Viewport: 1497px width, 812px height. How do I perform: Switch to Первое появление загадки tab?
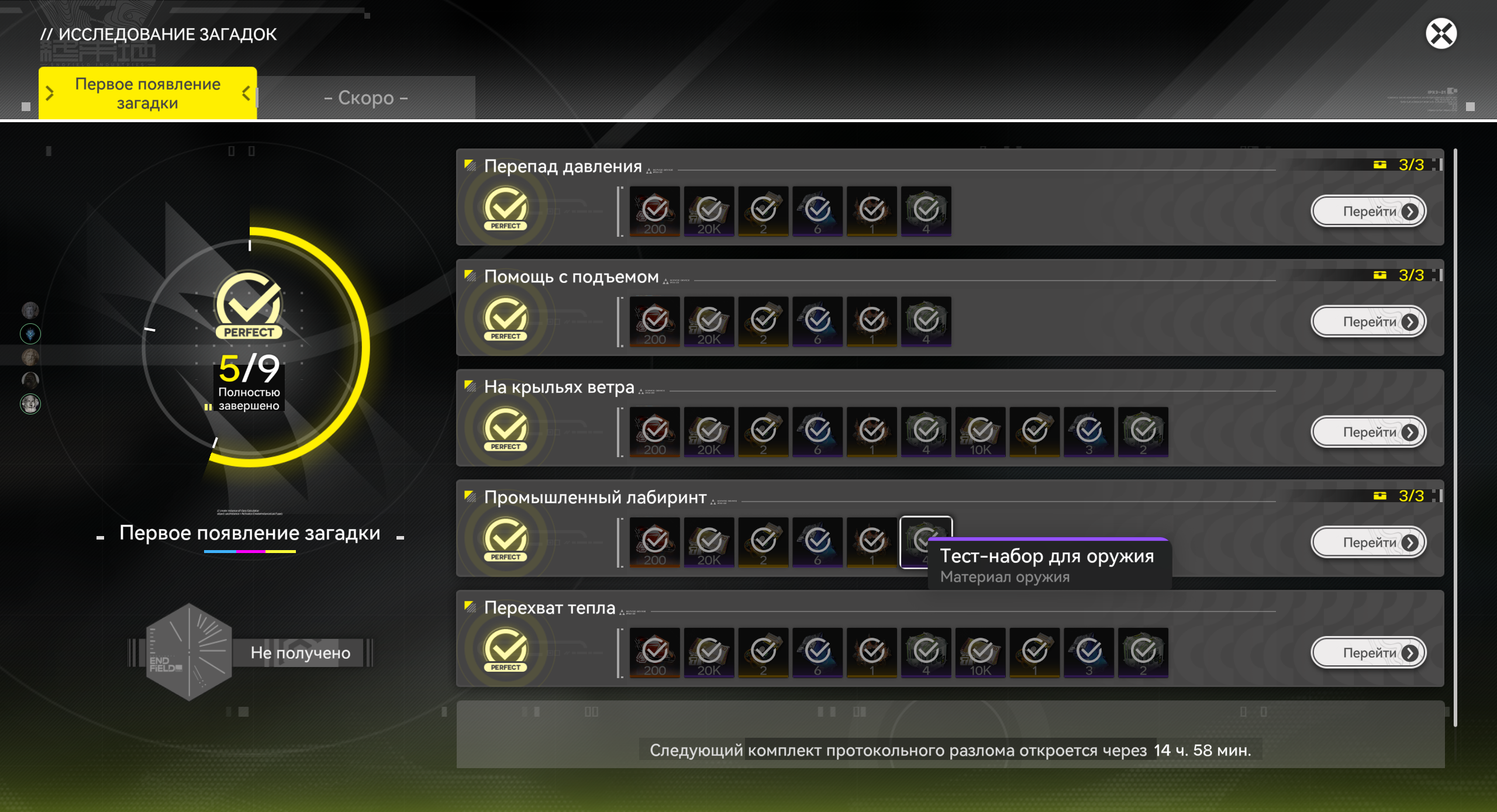click(148, 93)
